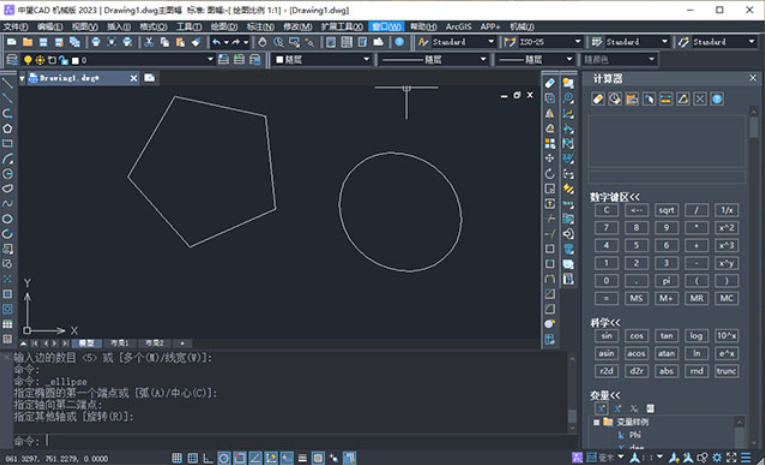Click the blue help icon in calculator panel
The image size is (765, 465).
[717, 99]
